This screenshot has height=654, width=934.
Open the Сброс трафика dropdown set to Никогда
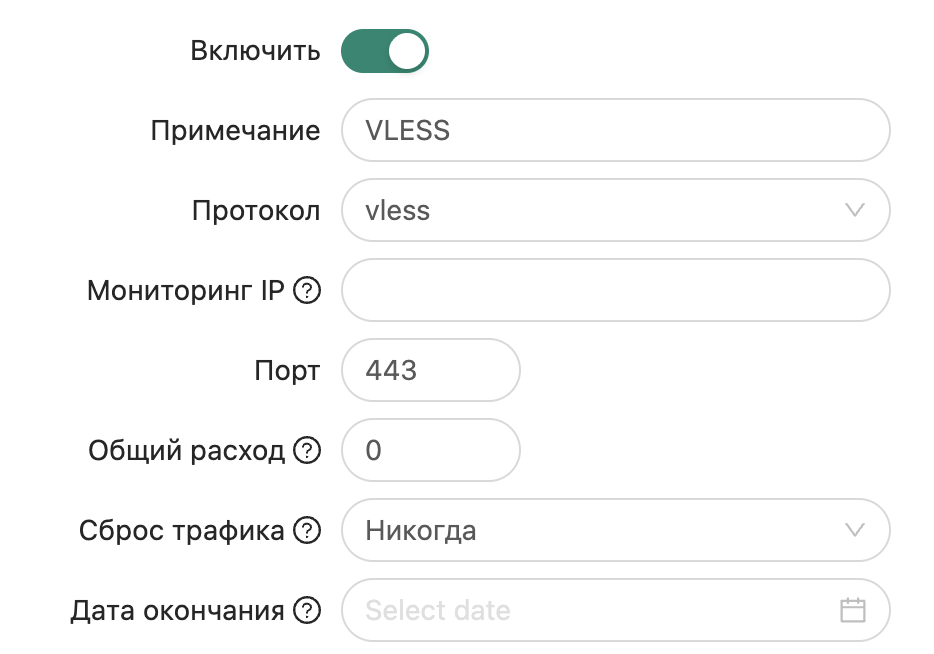(616, 530)
